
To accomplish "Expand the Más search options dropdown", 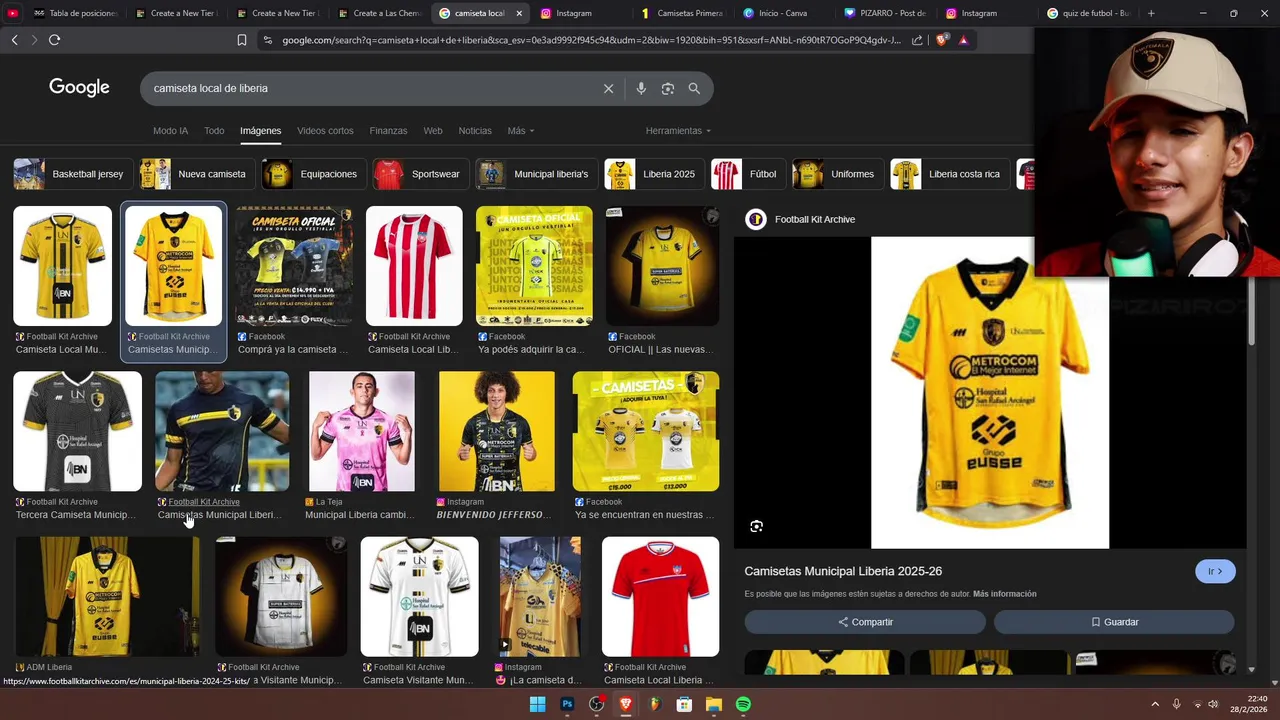I will [520, 131].
